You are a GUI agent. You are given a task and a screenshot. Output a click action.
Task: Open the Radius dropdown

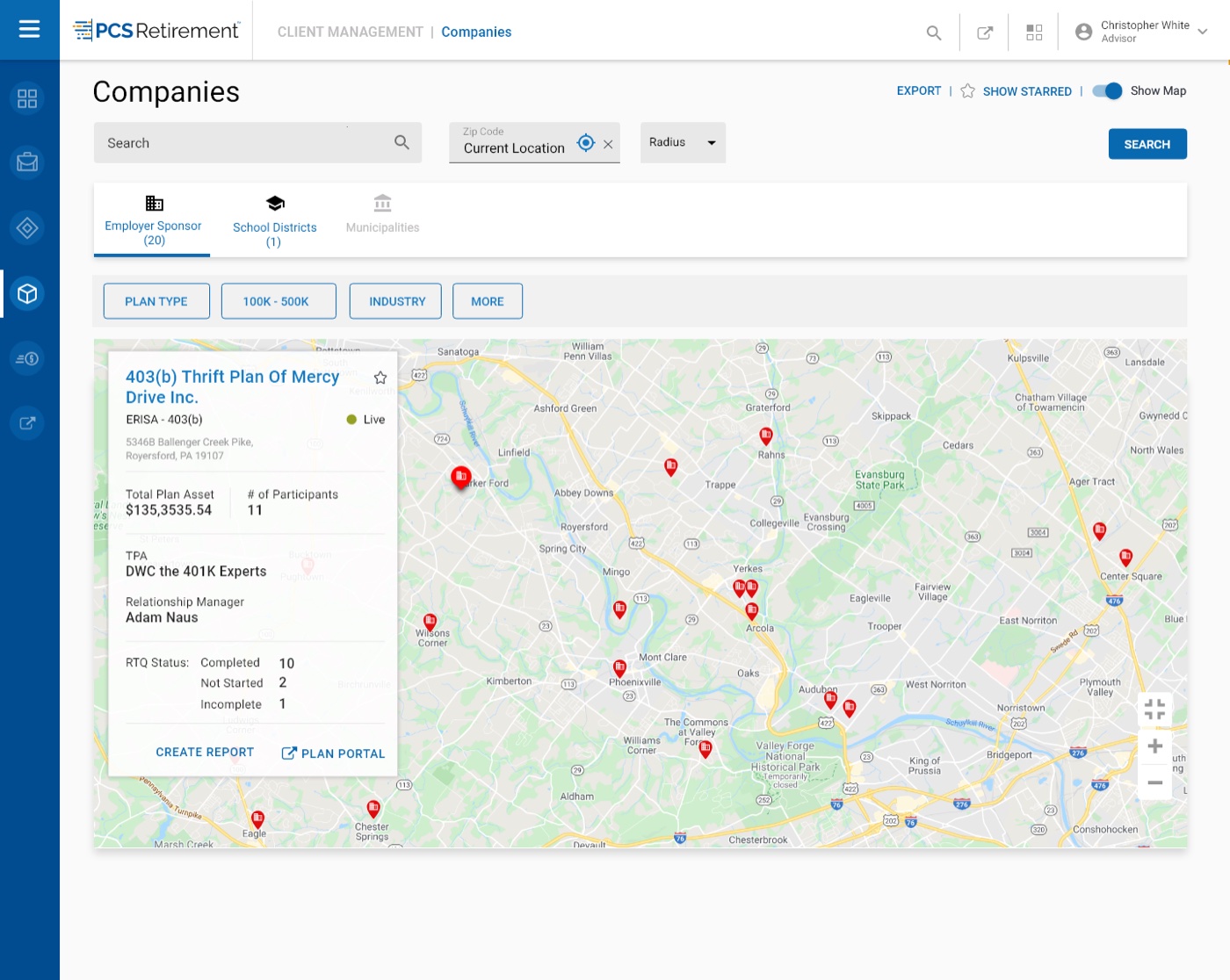point(683,142)
